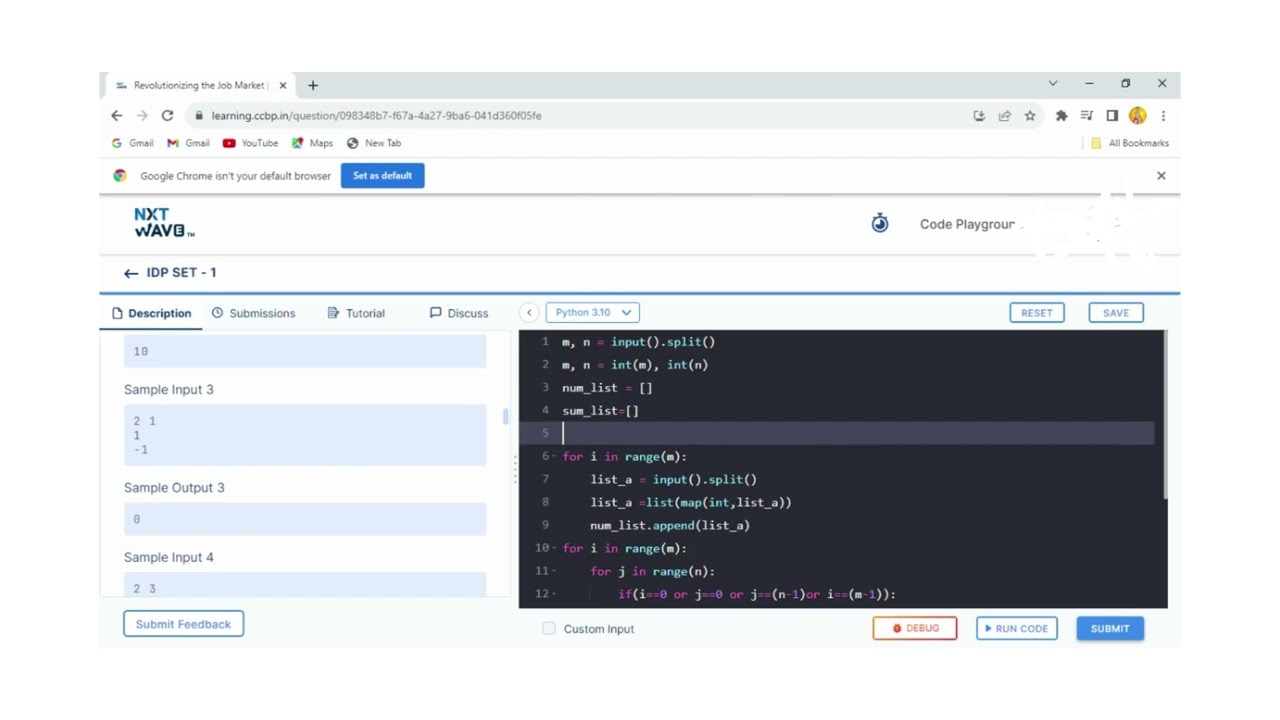
Task: Dismiss the default browser notification bar
Action: click(1161, 176)
